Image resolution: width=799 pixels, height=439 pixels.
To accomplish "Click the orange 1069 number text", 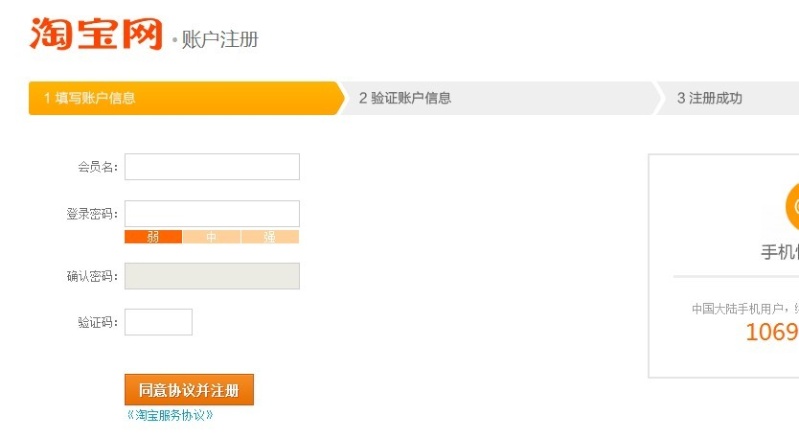I will (x=772, y=332).
